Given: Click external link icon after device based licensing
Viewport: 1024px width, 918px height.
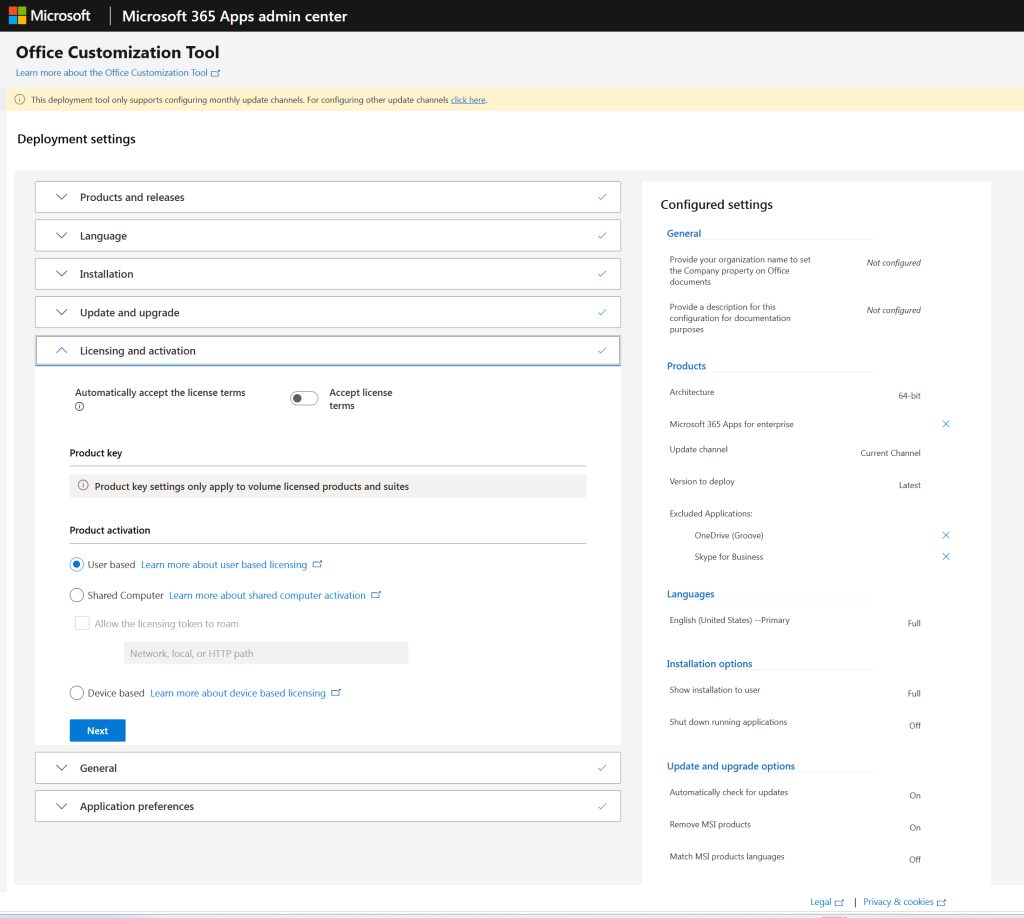Looking at the screenshot, I should (x=336, y=693).
